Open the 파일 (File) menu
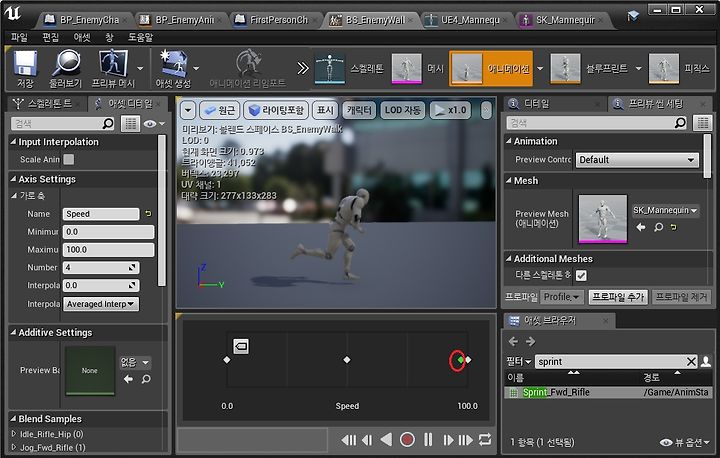 (19, 37)
